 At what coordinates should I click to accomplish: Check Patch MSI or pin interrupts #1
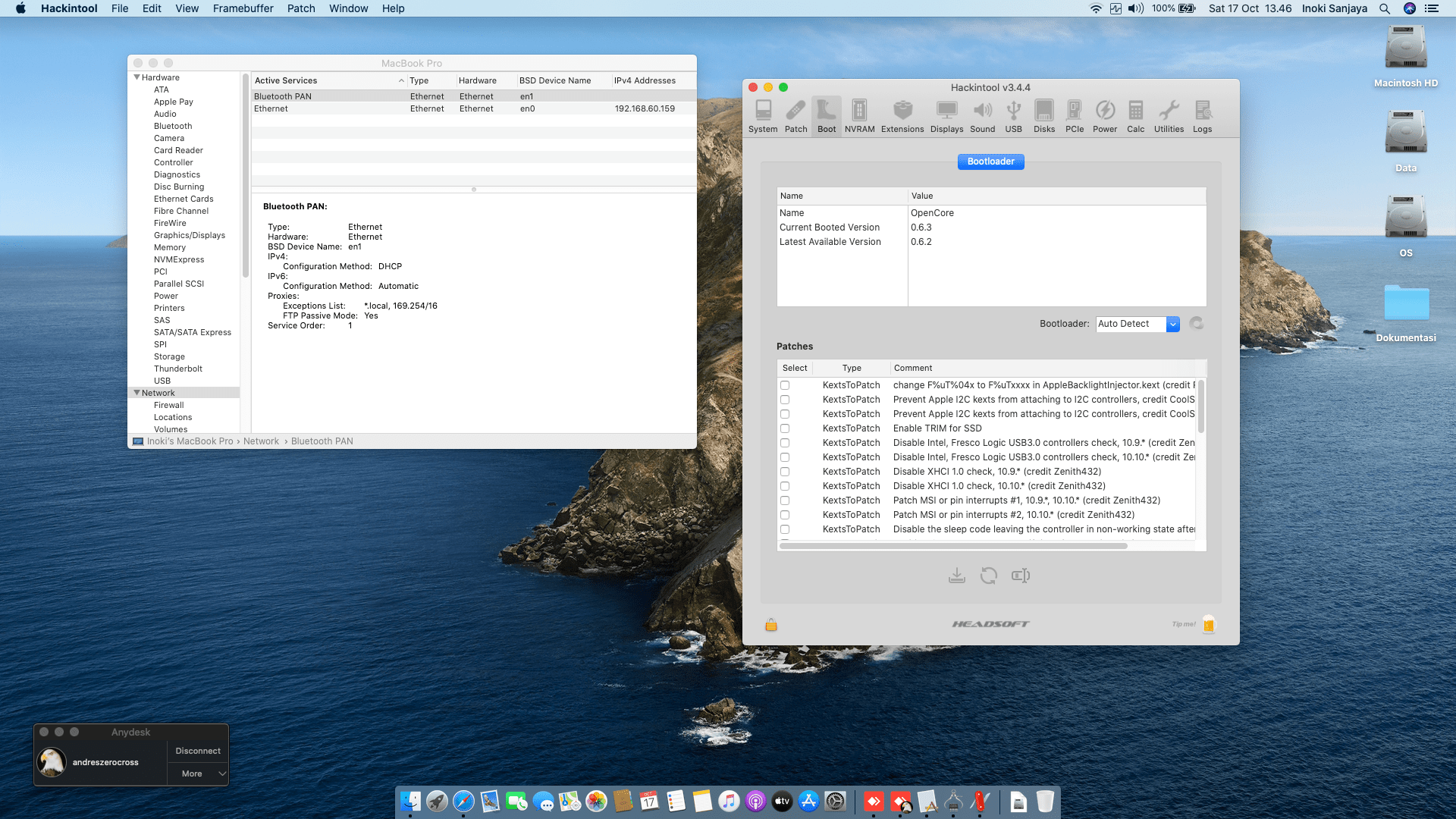tap(785, 500)
